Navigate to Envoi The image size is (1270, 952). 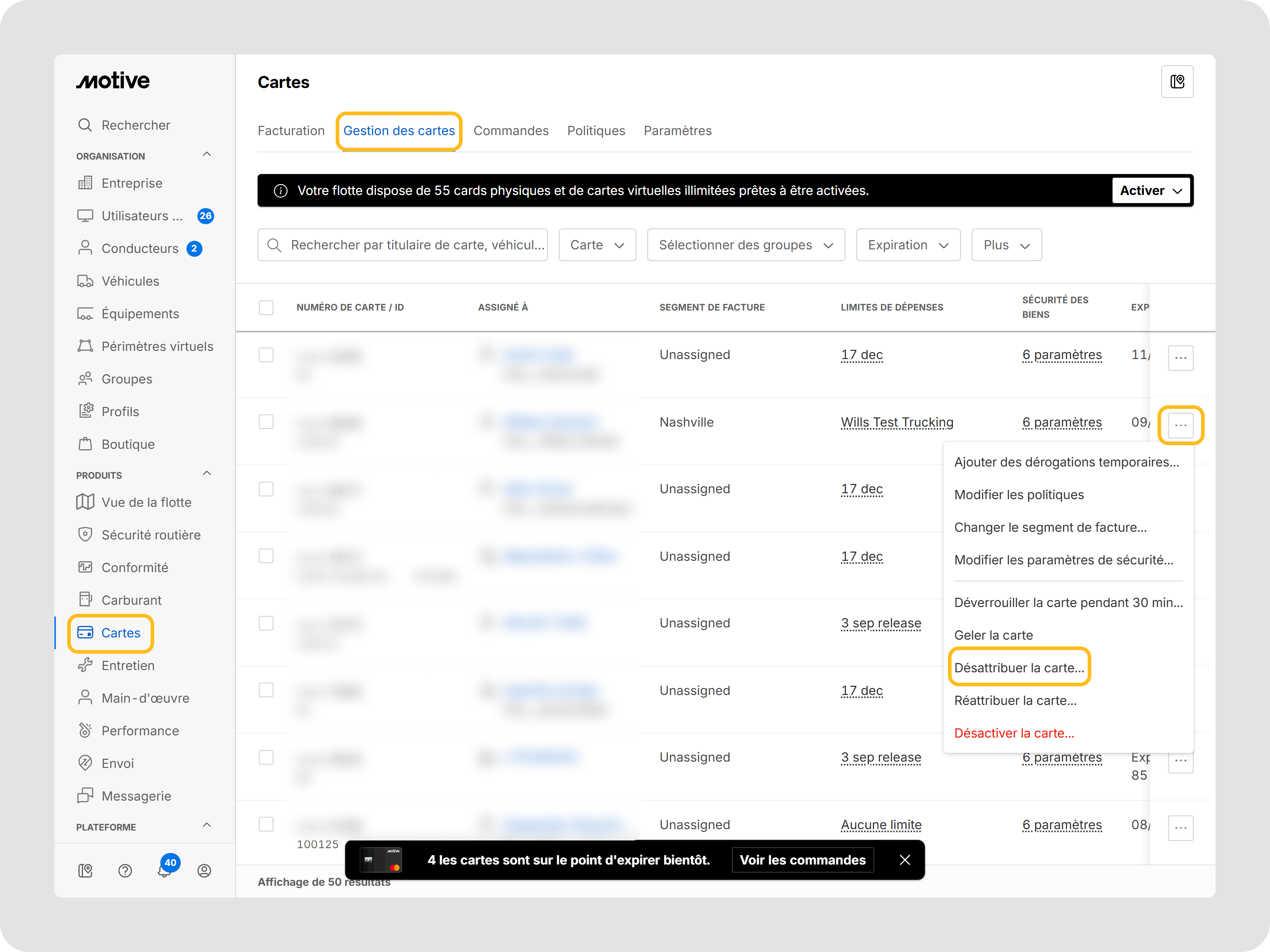[106, 763]
